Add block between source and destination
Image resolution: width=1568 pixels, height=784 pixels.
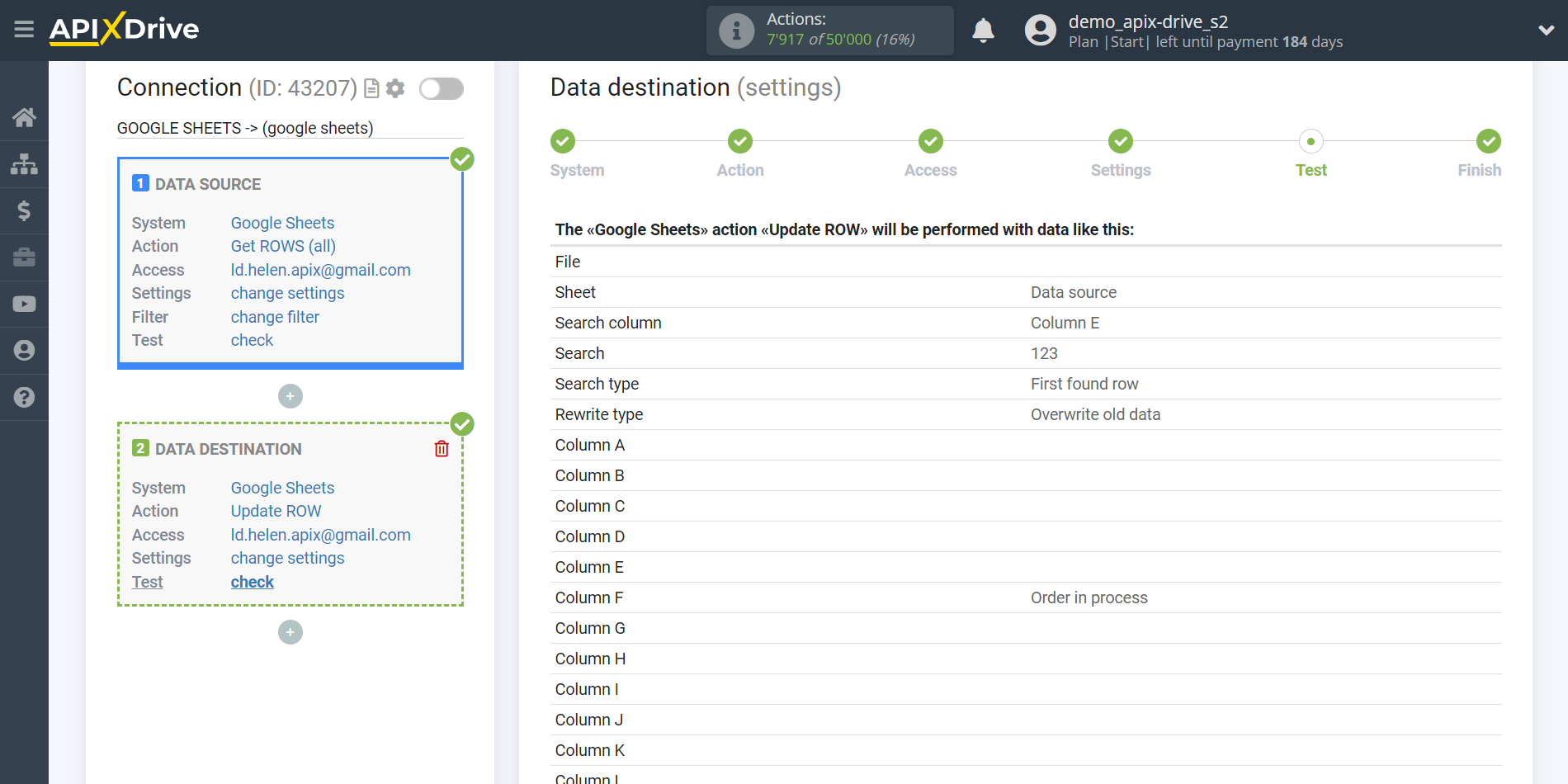(x=290, y=396)
